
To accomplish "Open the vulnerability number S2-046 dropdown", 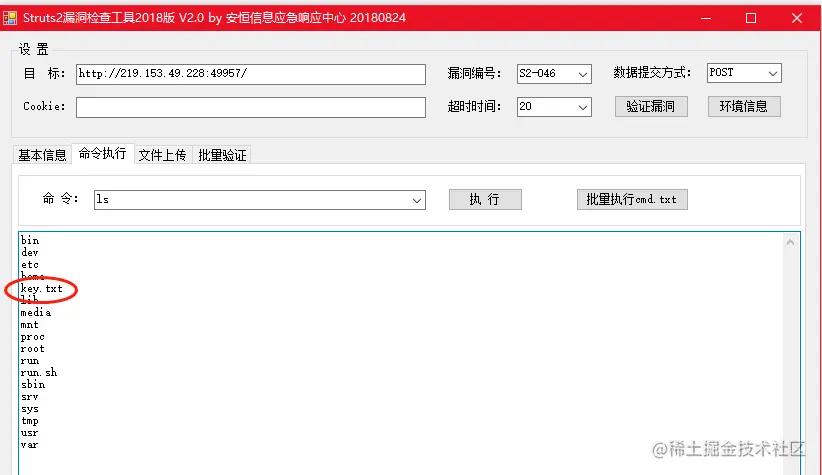I will tap(554, 74).
